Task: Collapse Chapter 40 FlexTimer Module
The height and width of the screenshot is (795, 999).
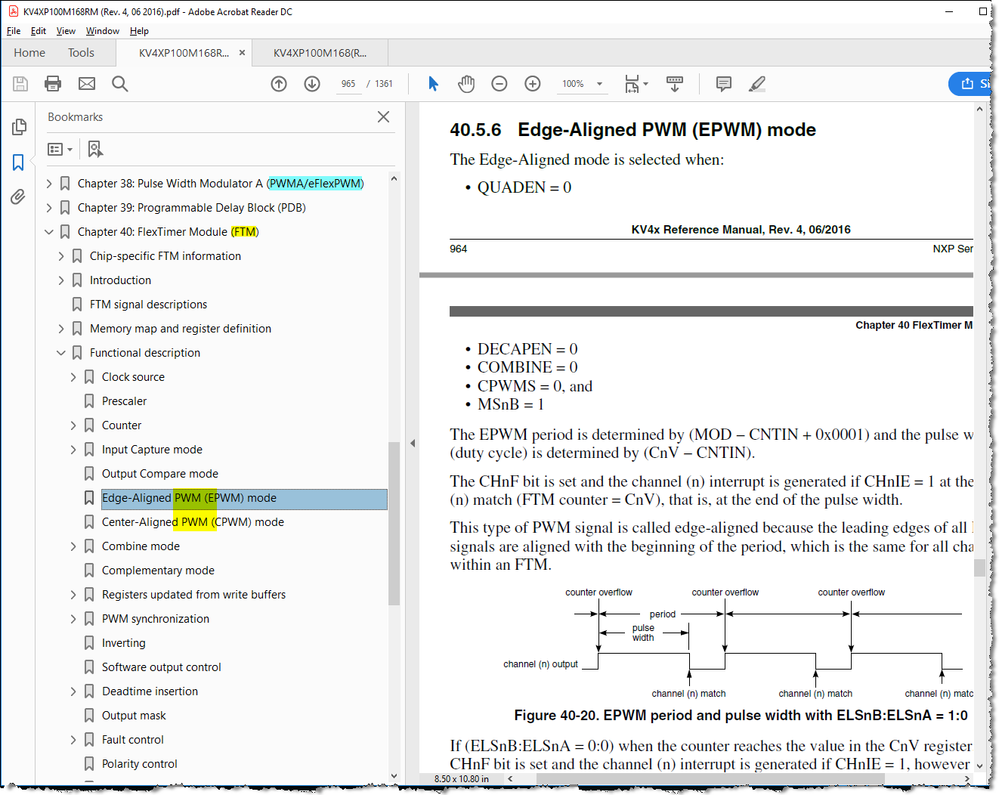Action: pyautogui.click(x=49, y=232)
